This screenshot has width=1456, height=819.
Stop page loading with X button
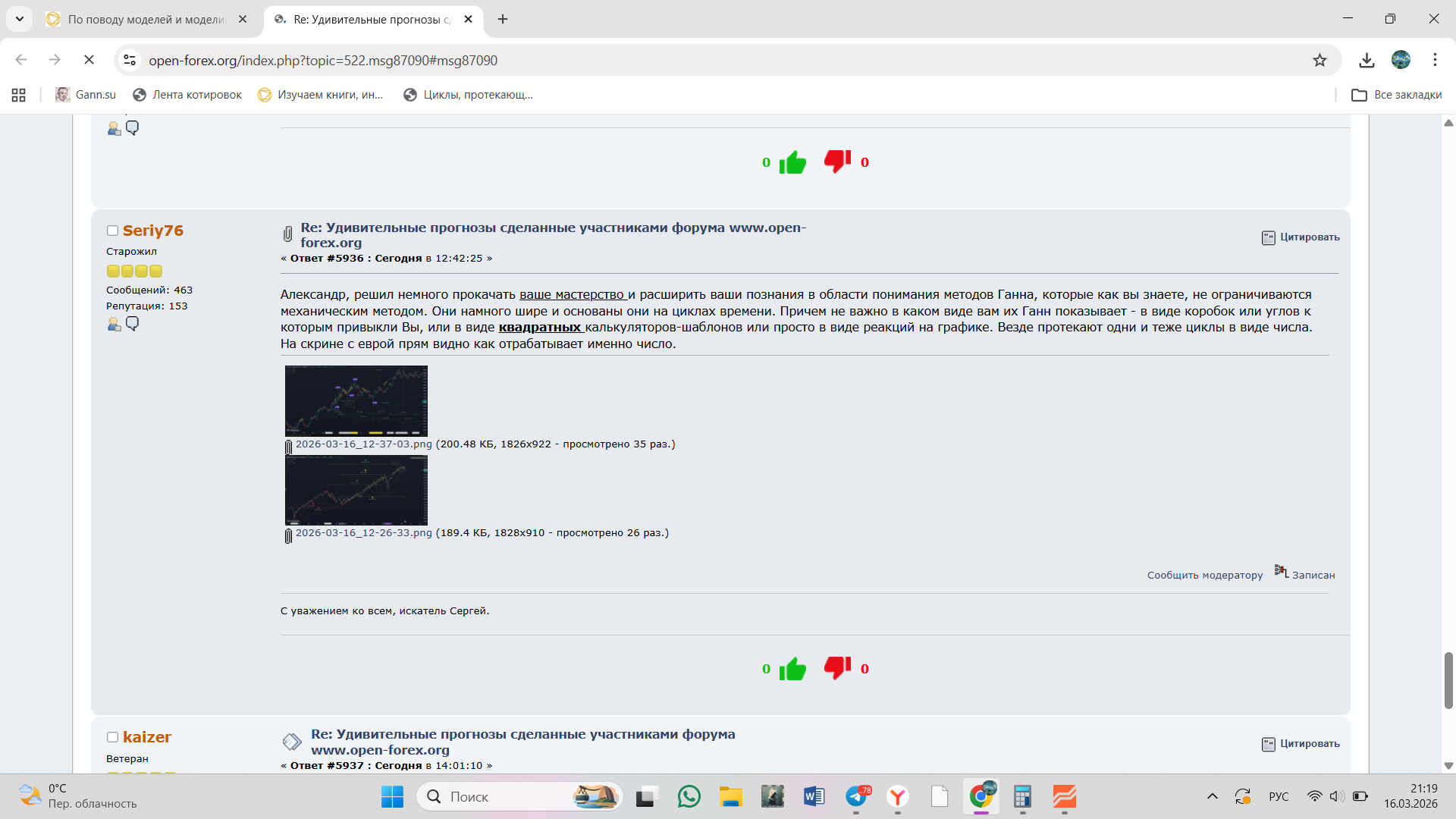pyautogui.click(x=89, y=60)
